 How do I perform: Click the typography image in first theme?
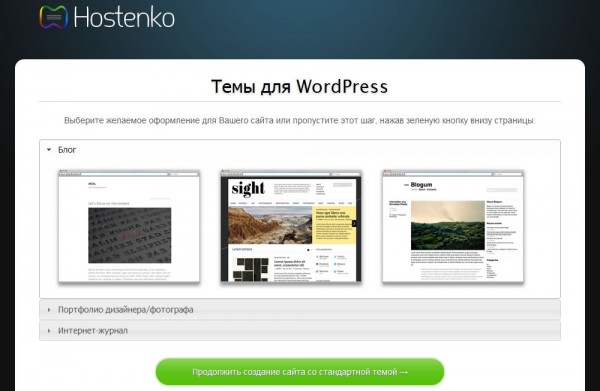(130, 235)
